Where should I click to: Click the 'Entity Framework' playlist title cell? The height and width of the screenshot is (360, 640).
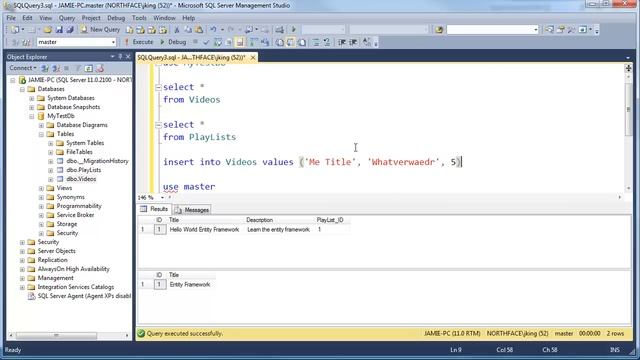pyautogui.click(x=190, y=284)
